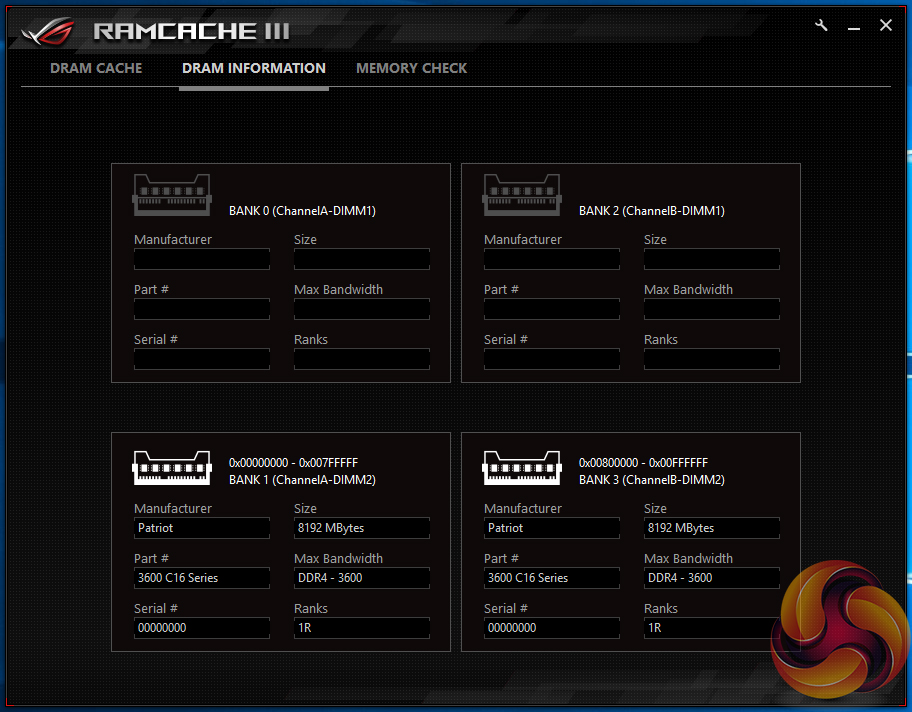Click the BANK 1 memory module icon
This screenshot has height=712, width=912.
point(172,468)
